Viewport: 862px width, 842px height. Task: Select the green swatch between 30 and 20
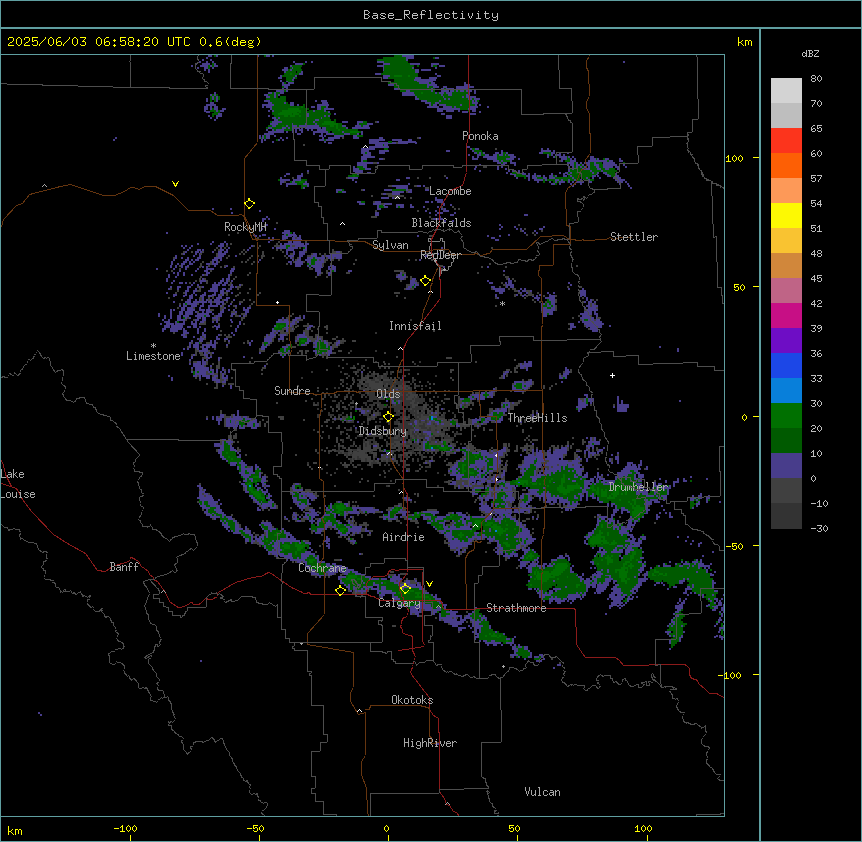[786, 416]
